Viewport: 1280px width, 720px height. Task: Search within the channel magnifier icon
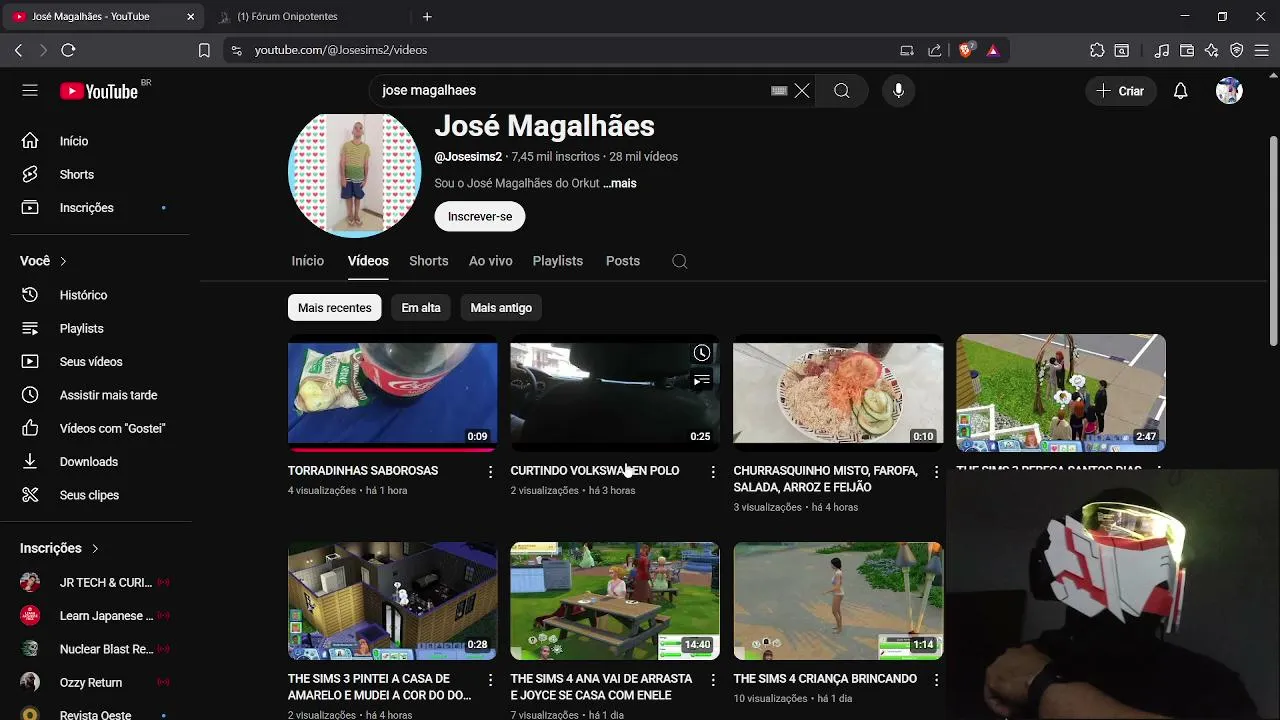coord(680,261)
